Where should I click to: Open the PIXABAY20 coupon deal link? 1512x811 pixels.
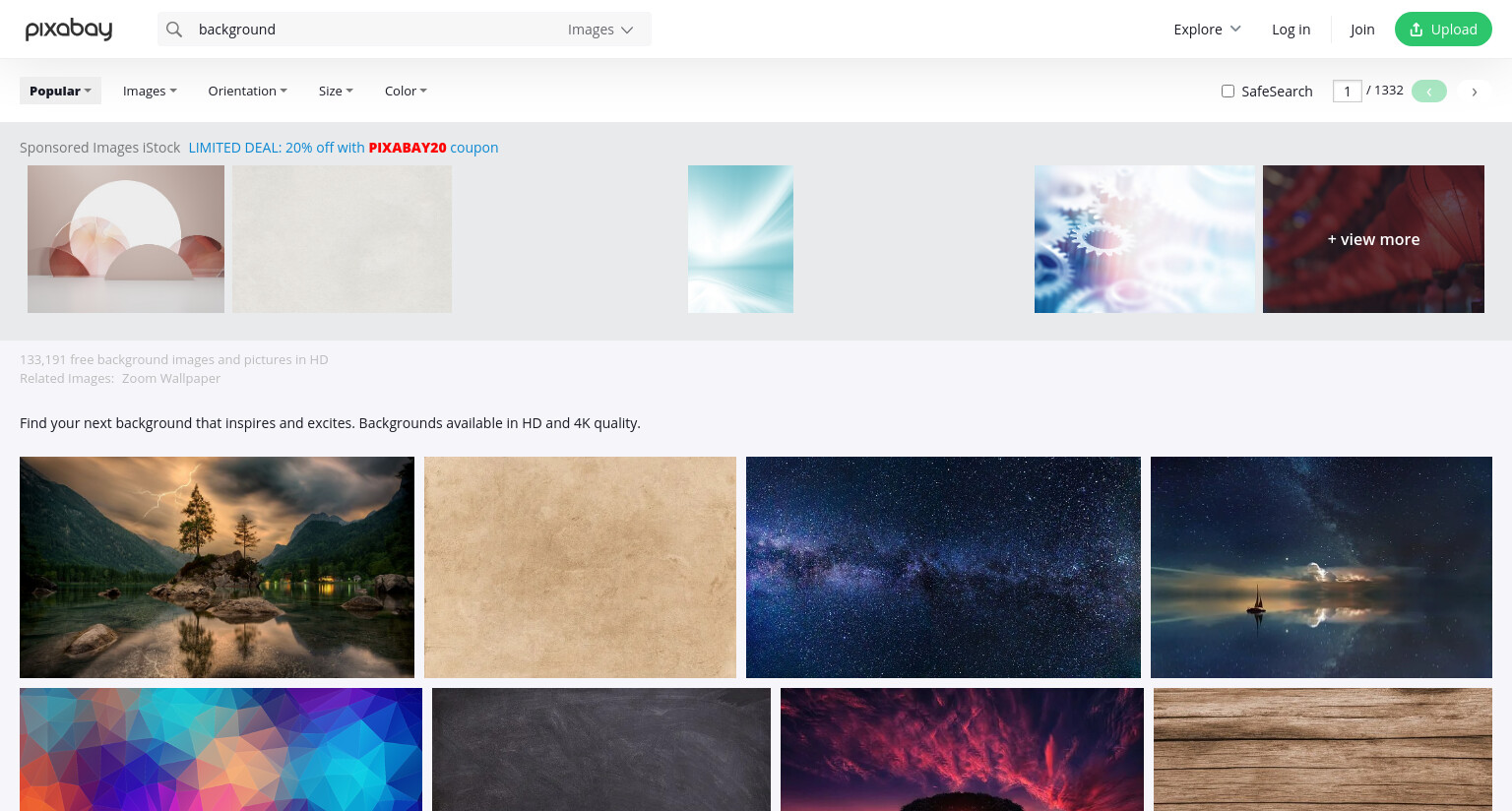click(x=344, y=148)
